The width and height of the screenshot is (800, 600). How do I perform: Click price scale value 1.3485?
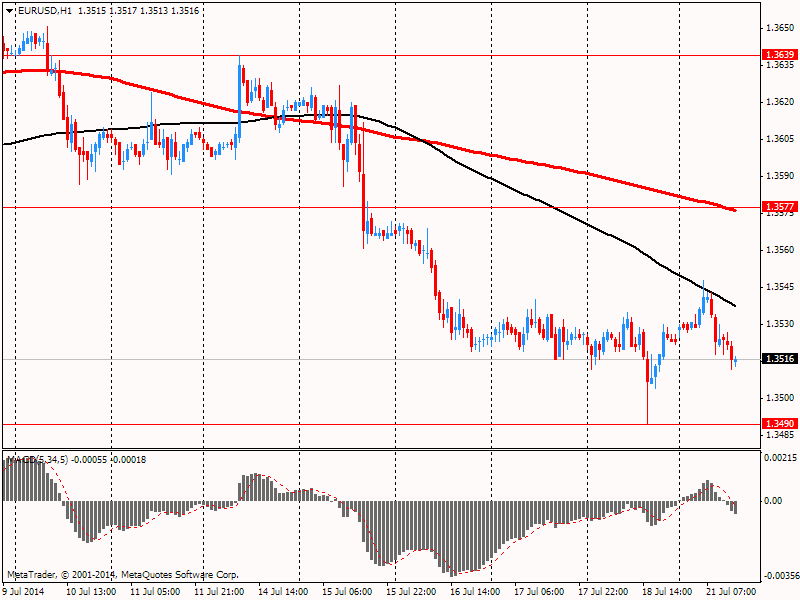[x=780, y=435]
